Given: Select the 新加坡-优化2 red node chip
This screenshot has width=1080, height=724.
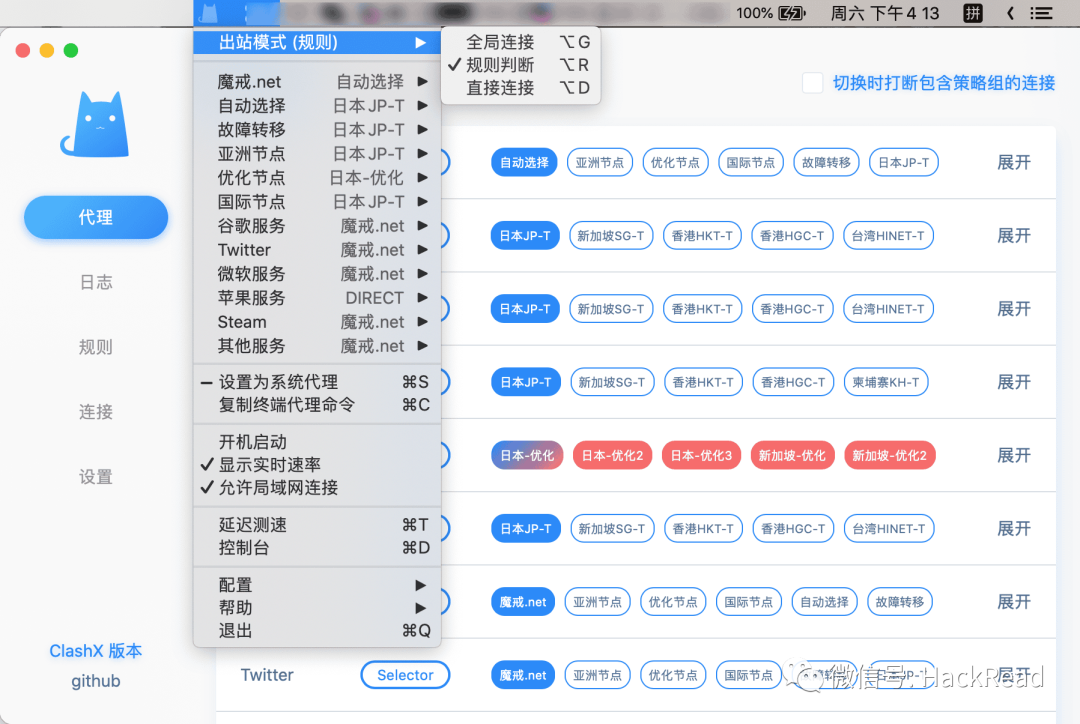Looking at the screenshot, I should tap(889, 455).
